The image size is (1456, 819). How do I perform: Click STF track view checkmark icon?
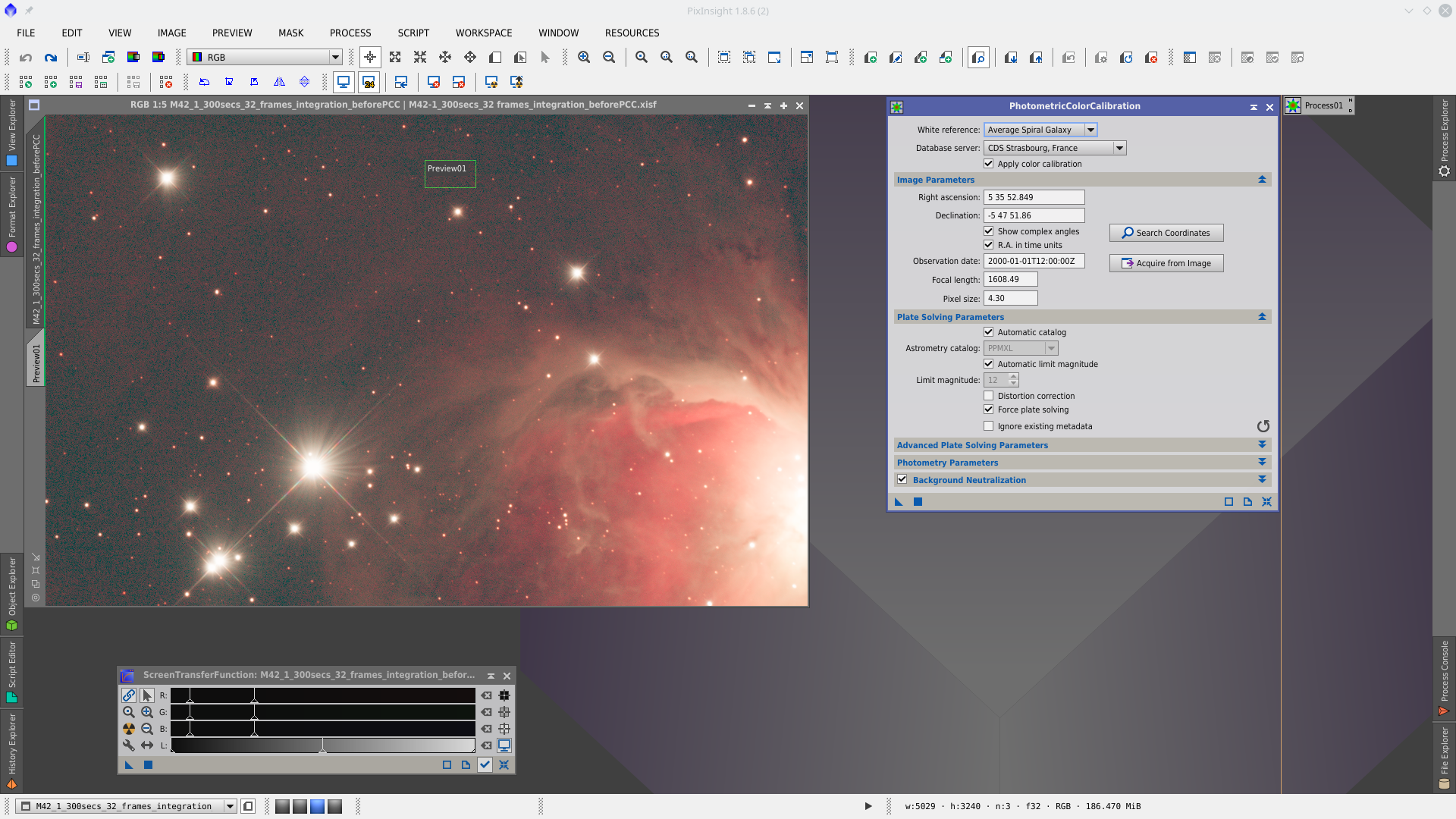tap(485, 765)
